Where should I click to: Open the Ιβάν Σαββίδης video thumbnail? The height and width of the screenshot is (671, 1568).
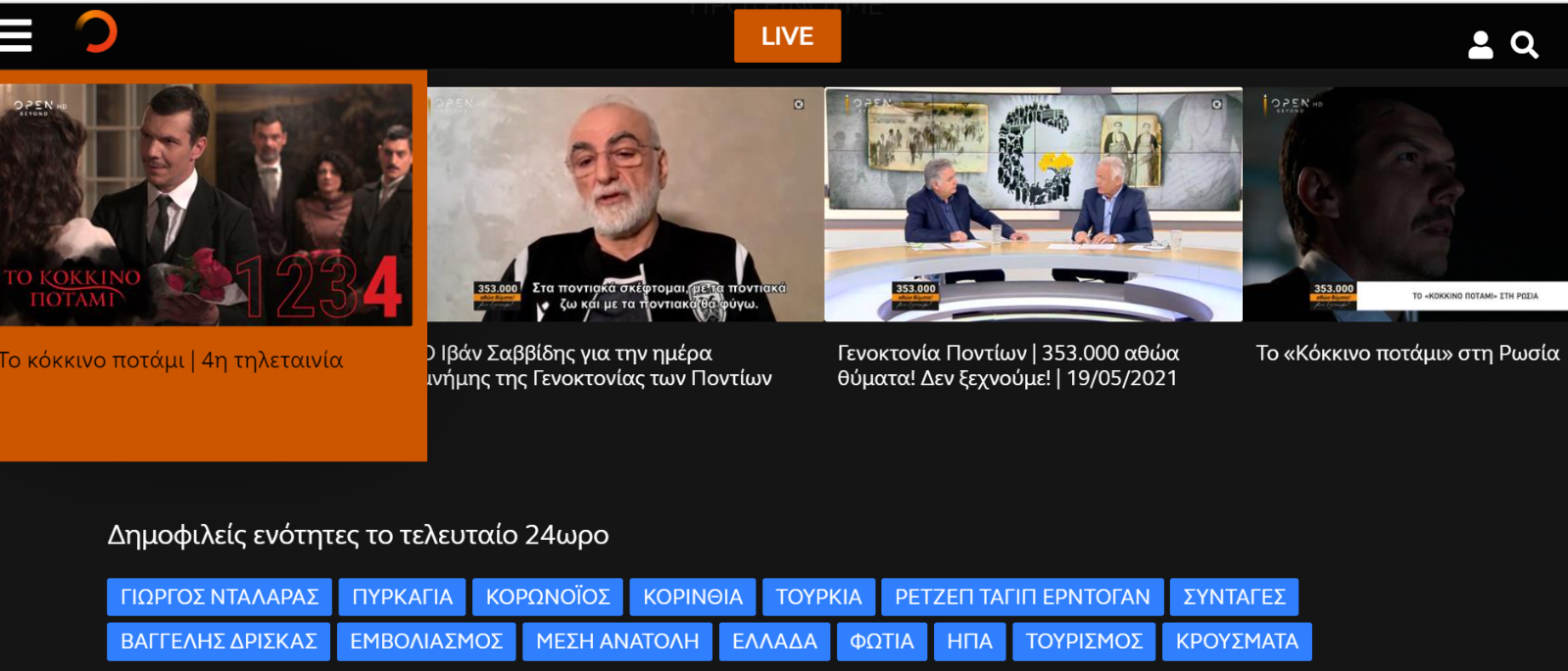[x=625, y=205]
